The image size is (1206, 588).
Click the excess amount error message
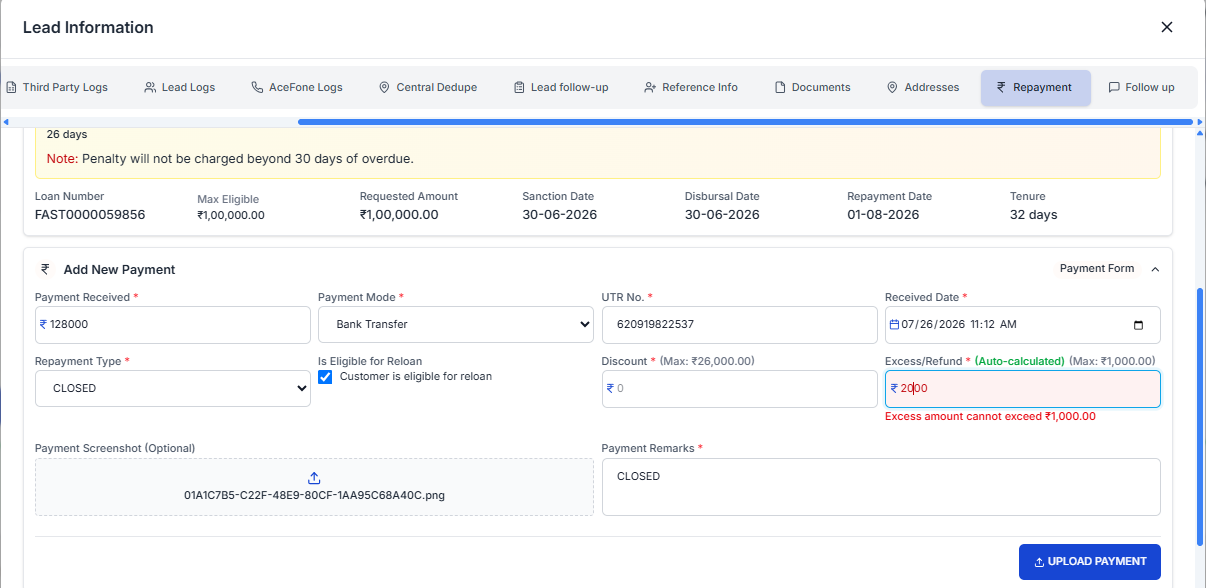990,417
